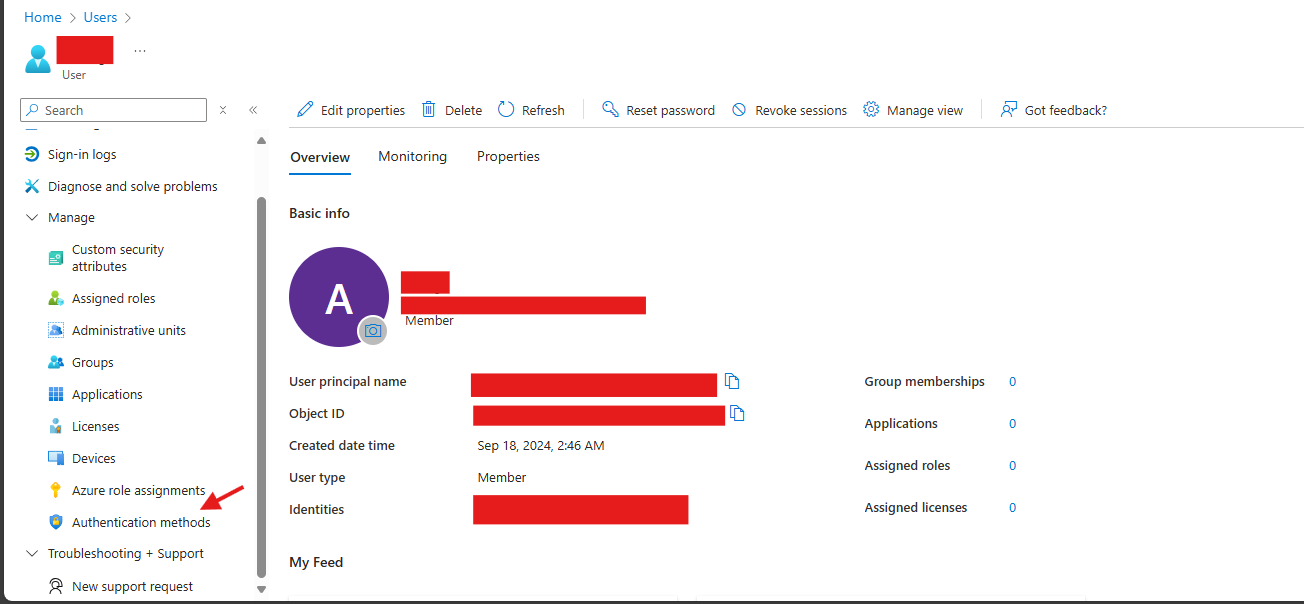Click the Diagnose and solve problems wrench icon
1304x604 pixels.
(x=32, y=186)
